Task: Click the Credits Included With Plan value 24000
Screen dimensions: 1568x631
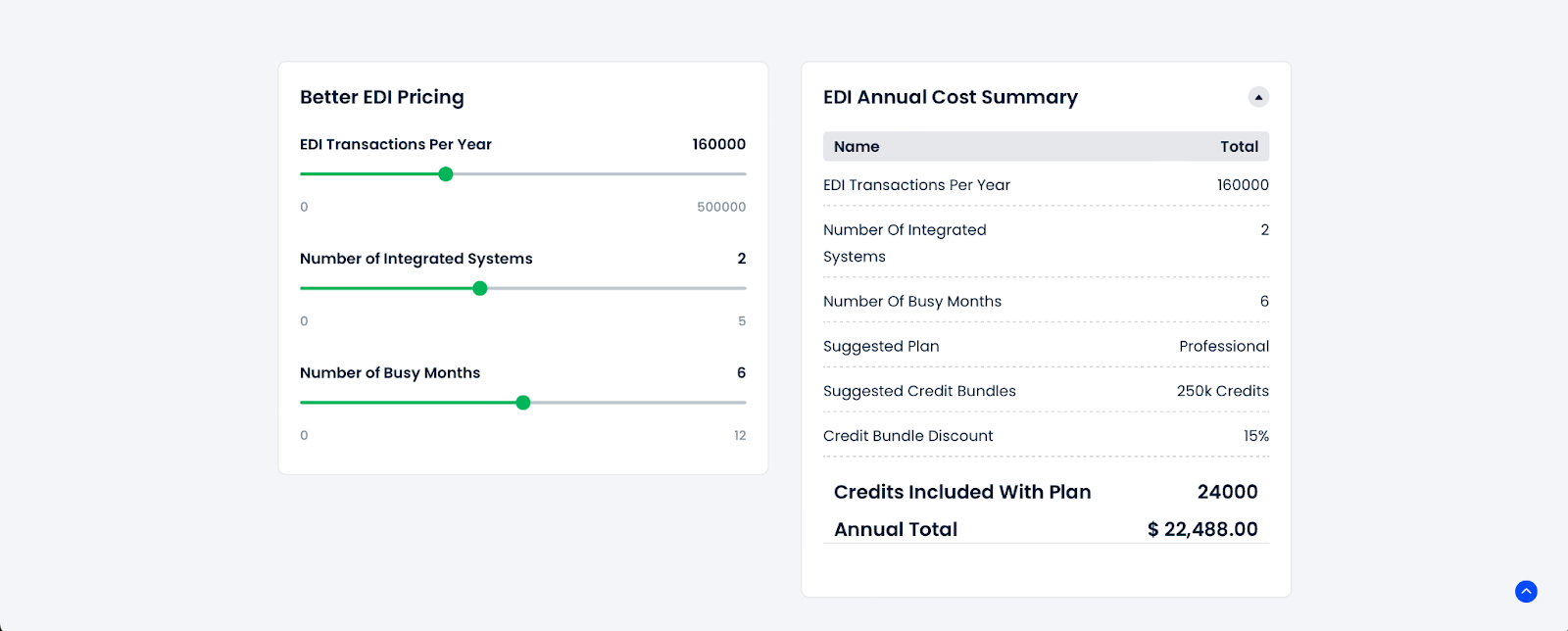Action: pos(1227,491)
